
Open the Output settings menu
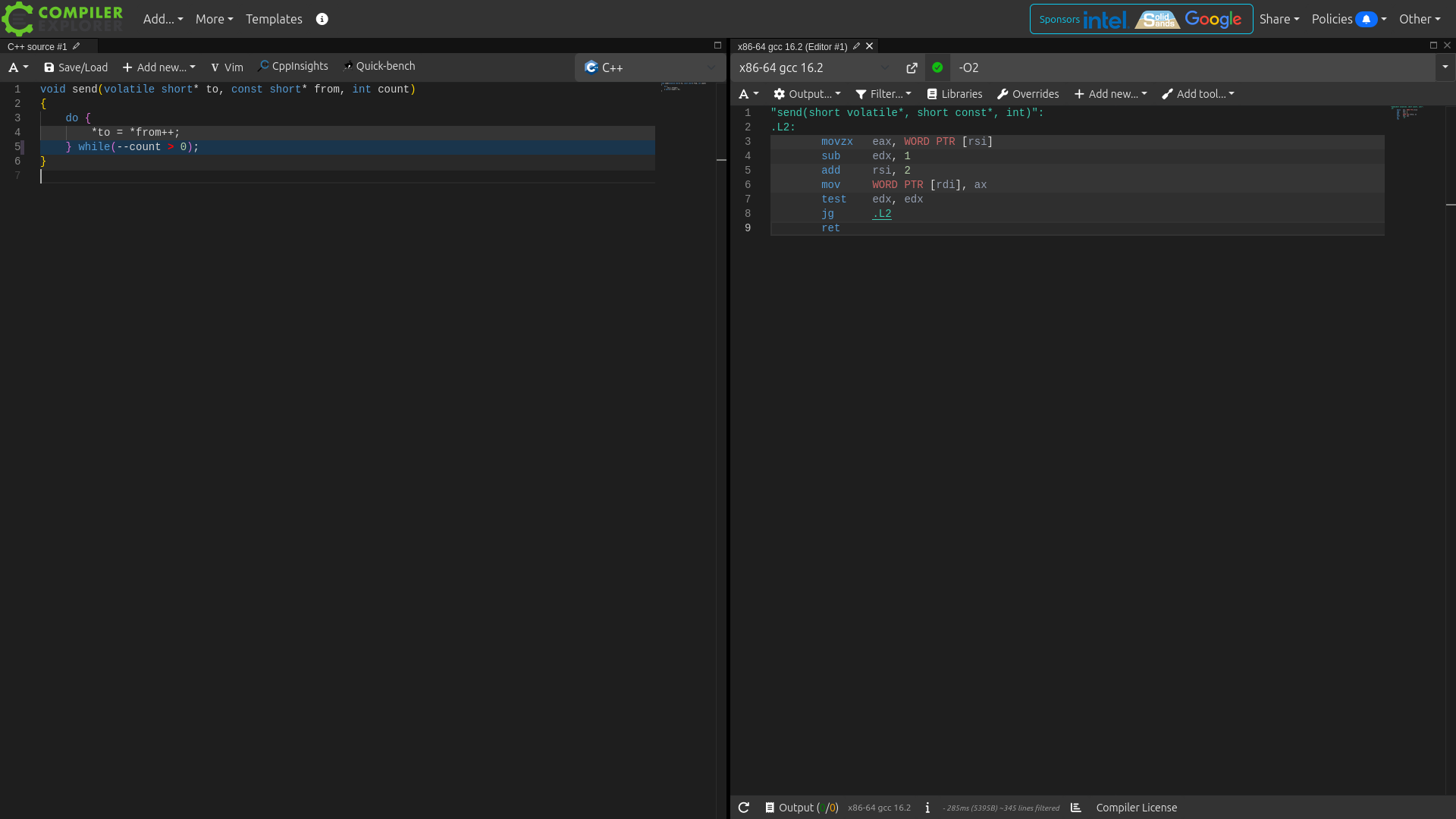click(x=807, y=94)
